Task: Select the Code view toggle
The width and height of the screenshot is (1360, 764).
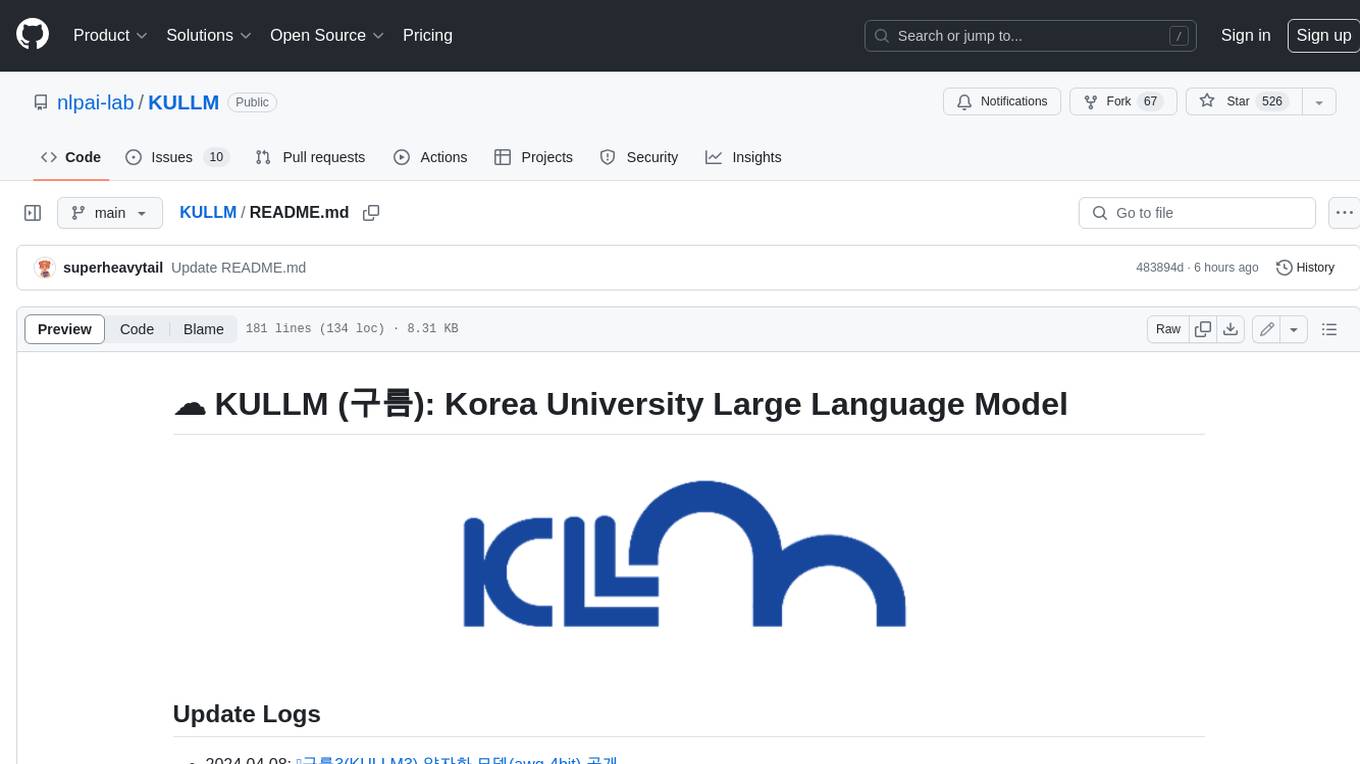Action: pyautogui.click(x=137, y=329)
